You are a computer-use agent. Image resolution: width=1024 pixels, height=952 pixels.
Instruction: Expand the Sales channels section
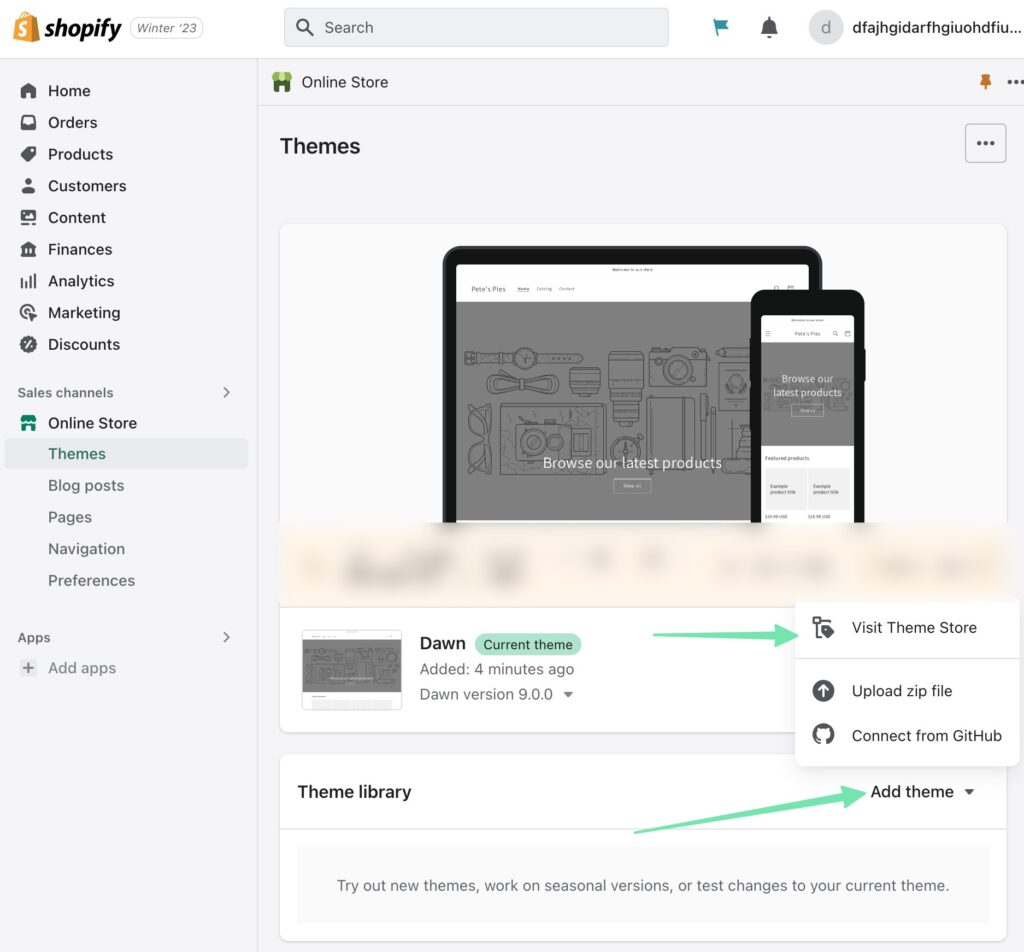(227, 392)
